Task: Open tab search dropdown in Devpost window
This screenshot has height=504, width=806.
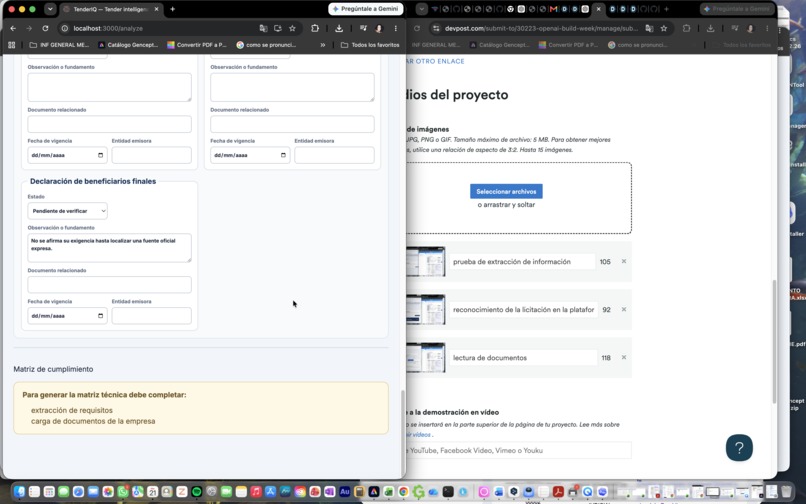Action: (x=422, y=9)
